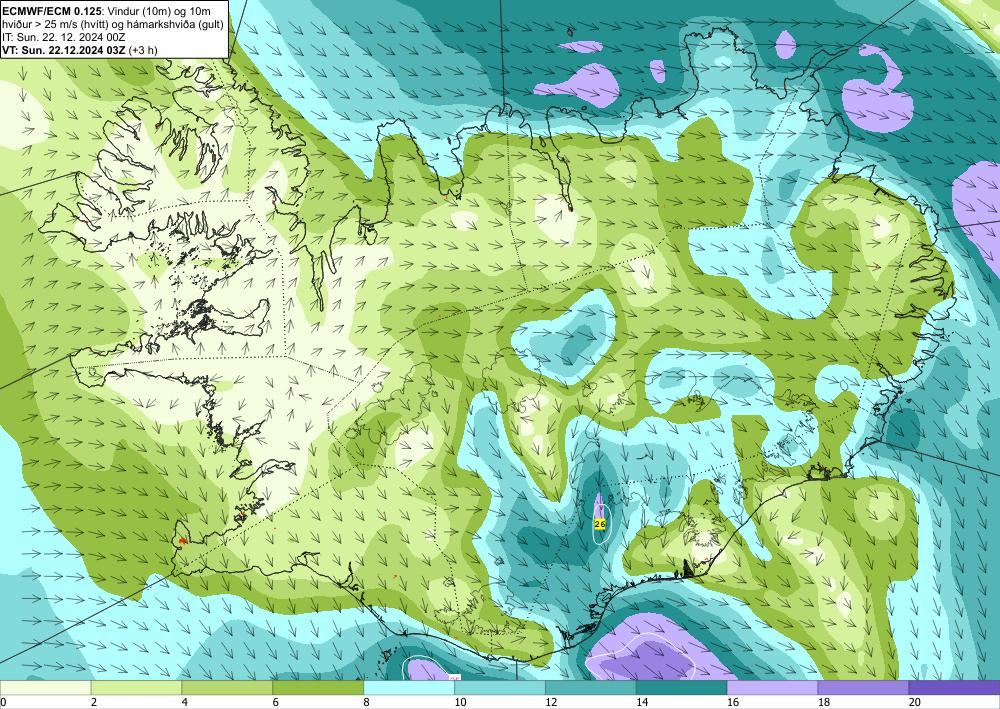Select the 2–4 m/s light green swatch
The image size is (1000, 709).
(x=136, y=688)
